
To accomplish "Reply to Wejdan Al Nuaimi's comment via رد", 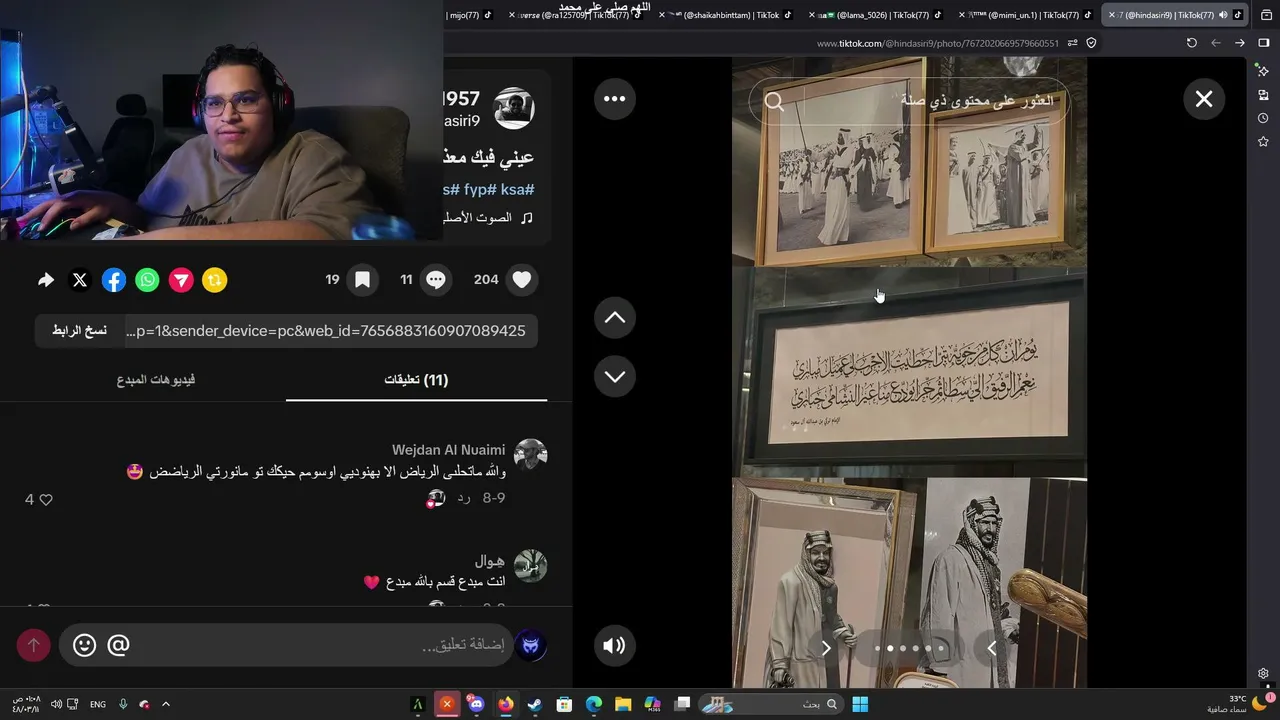I will [x=464, y=497].
